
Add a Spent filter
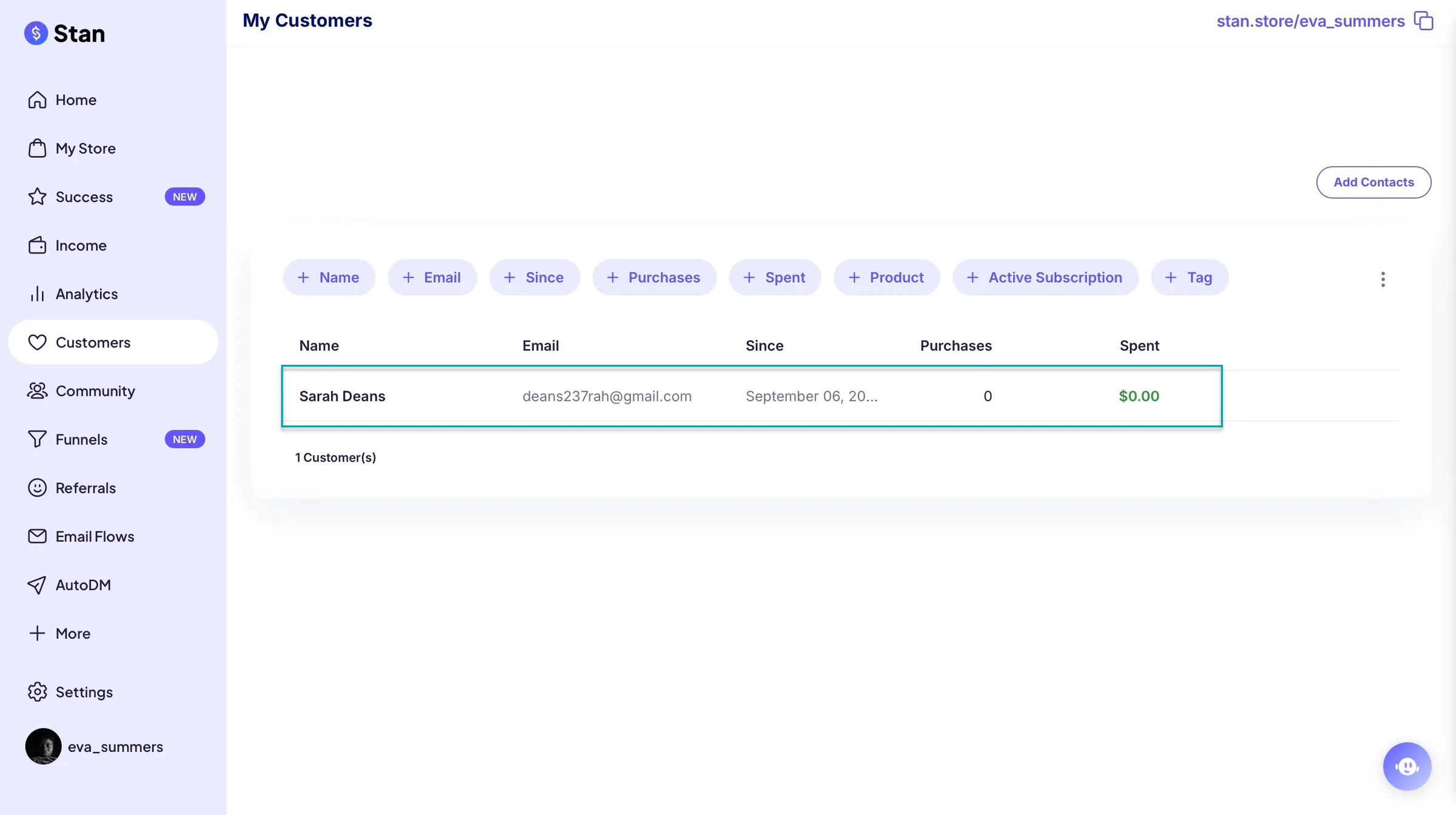coord(775,277)
